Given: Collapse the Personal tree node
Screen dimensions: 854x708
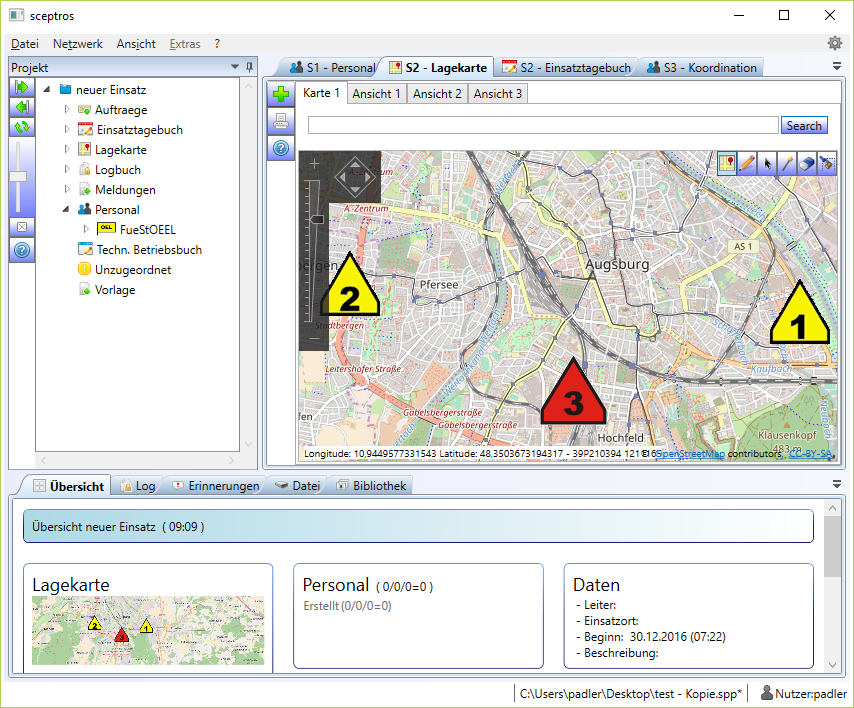Looking at the screenshot, I should pos(66,210).
